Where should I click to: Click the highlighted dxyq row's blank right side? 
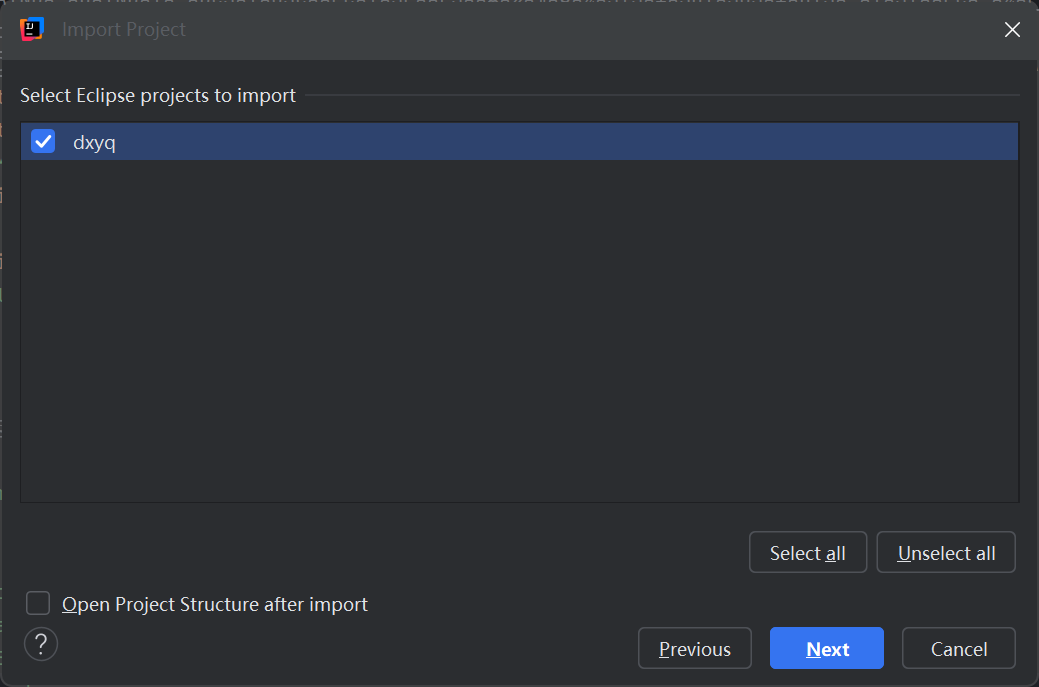coord(600,142)
